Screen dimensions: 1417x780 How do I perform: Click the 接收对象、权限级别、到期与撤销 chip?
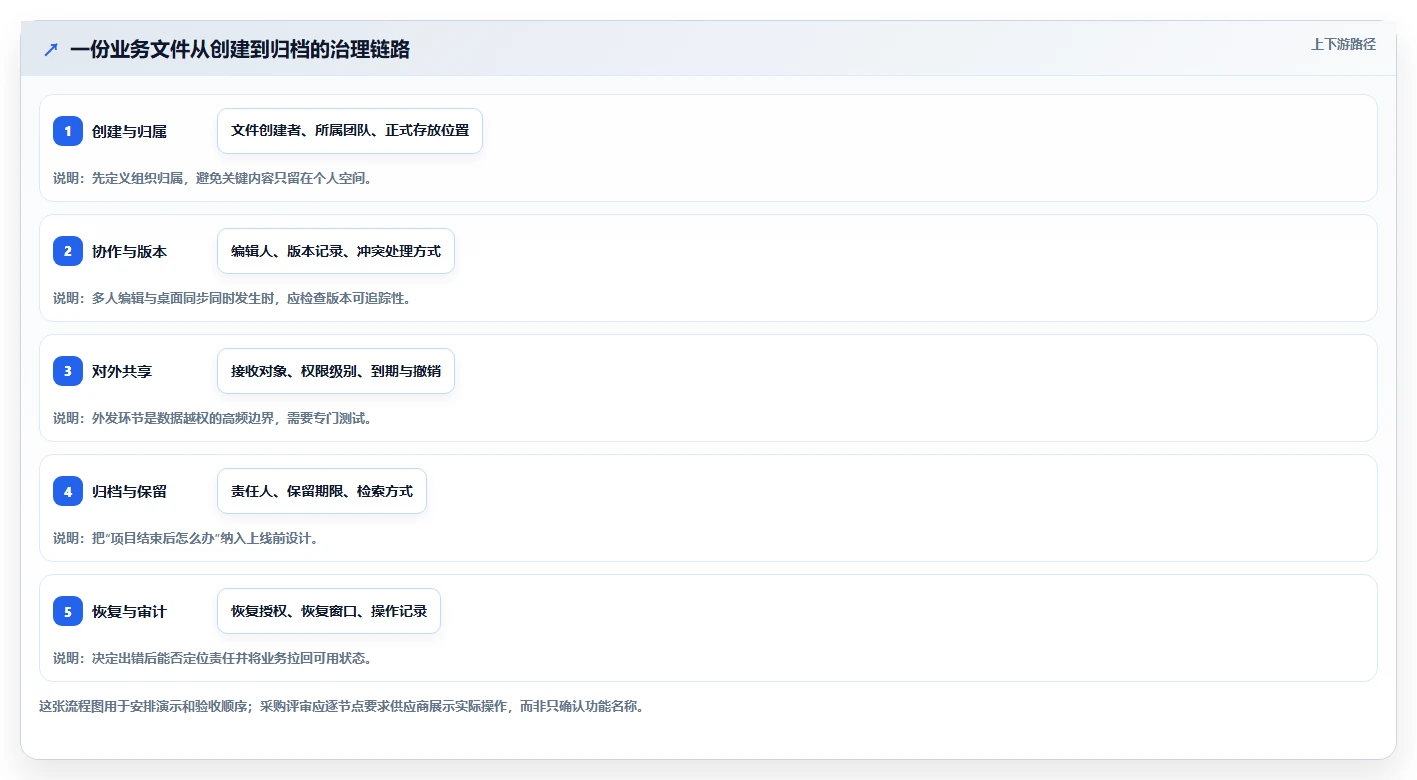pyautogui.click(x=336, y=371)
